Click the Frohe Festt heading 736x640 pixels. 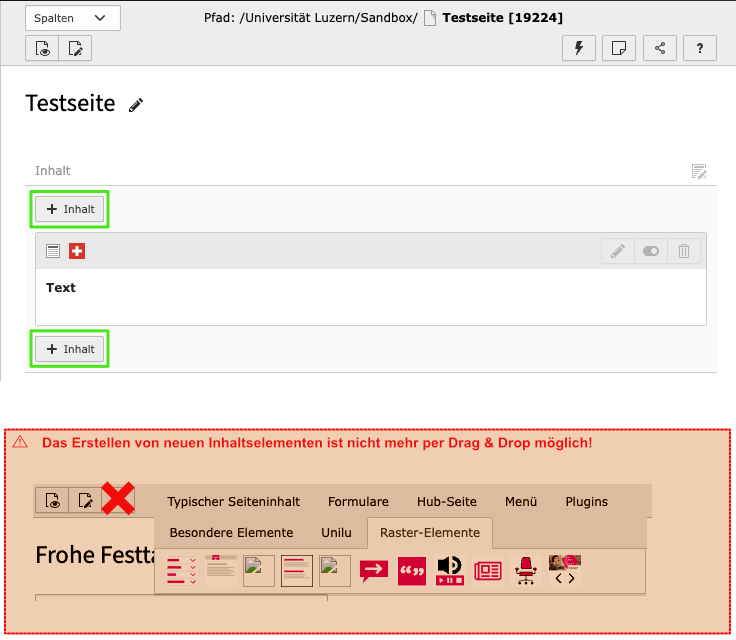pos(95,555)
